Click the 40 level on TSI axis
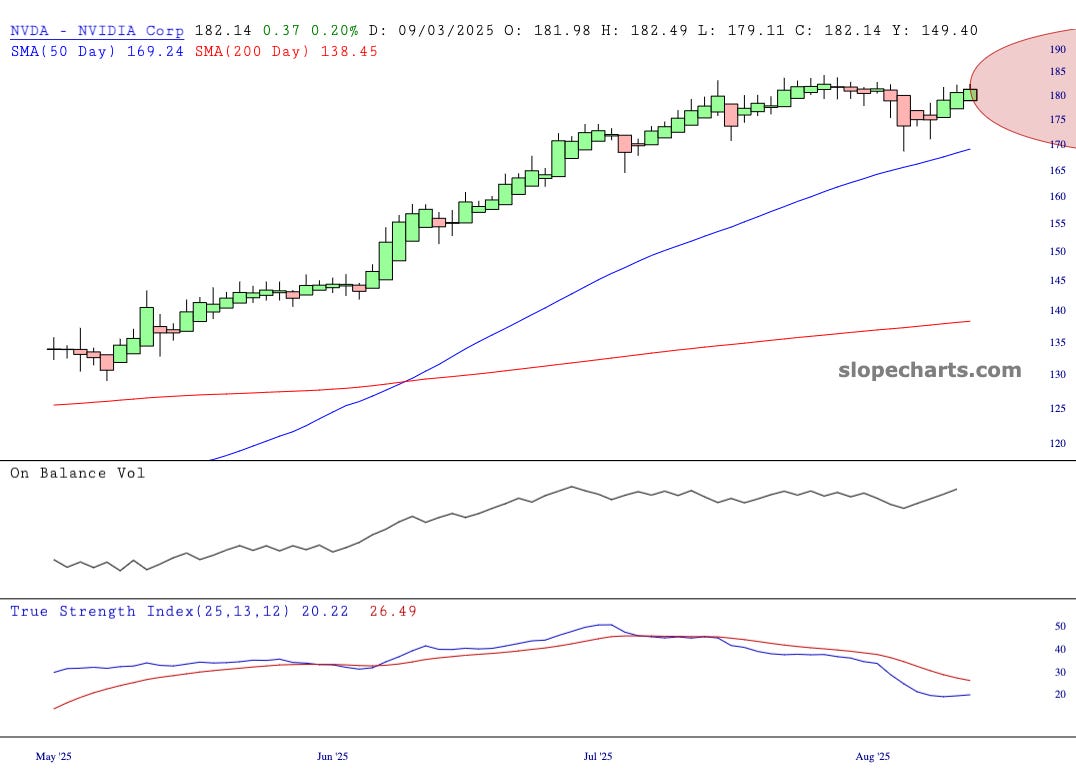Viewport: 1076px width, 777px height. coord(1060,649)
